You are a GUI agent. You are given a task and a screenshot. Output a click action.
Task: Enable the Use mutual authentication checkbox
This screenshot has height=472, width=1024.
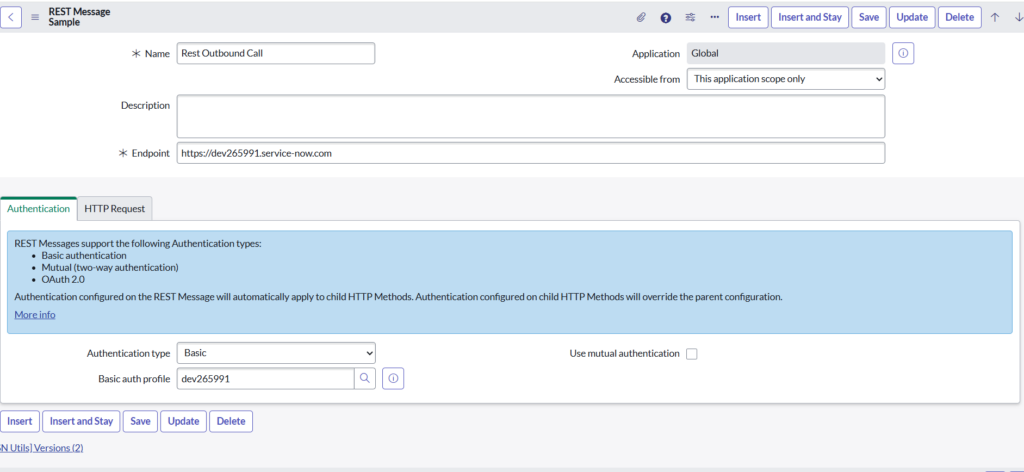[691, 354]
